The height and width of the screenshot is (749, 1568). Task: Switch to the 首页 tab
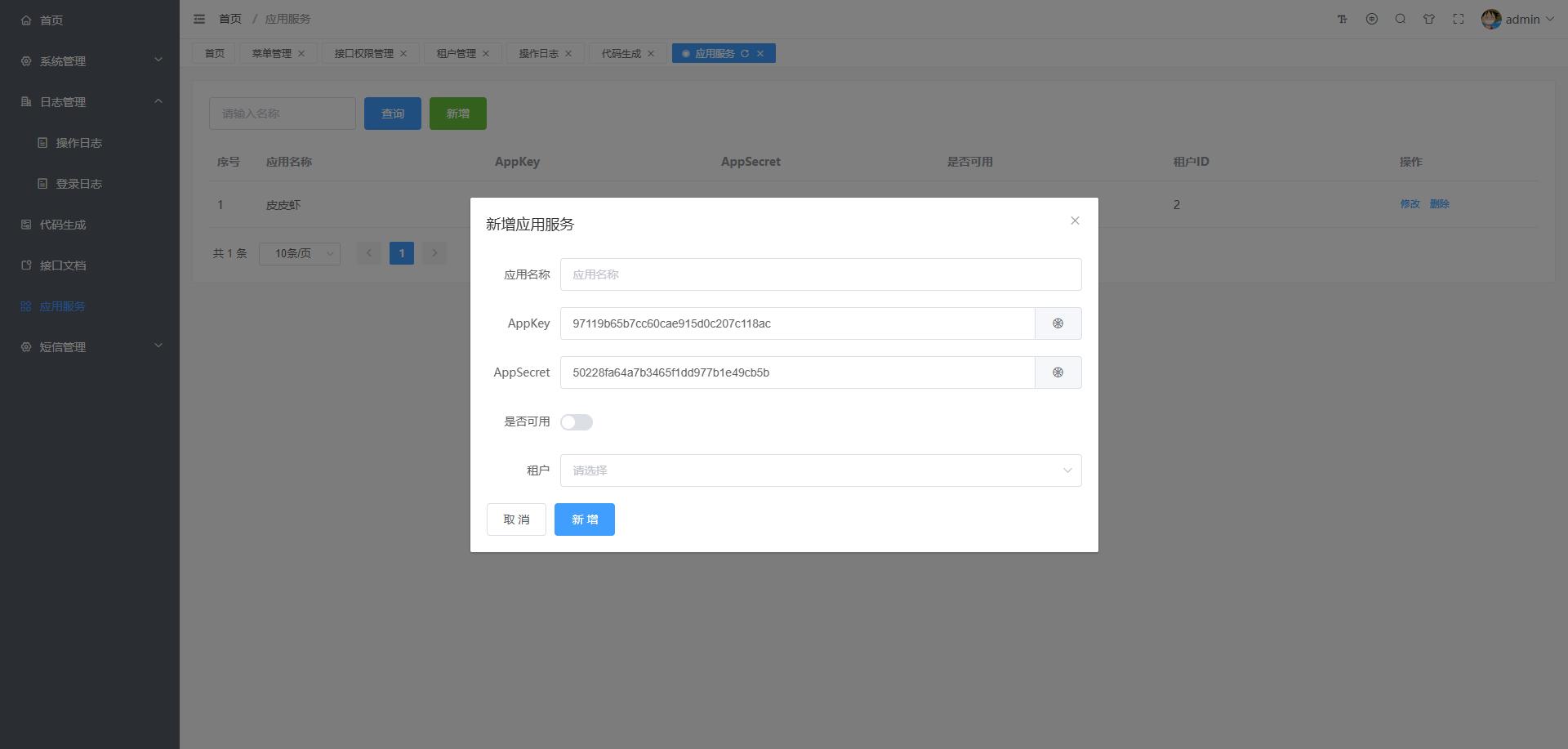215,54
